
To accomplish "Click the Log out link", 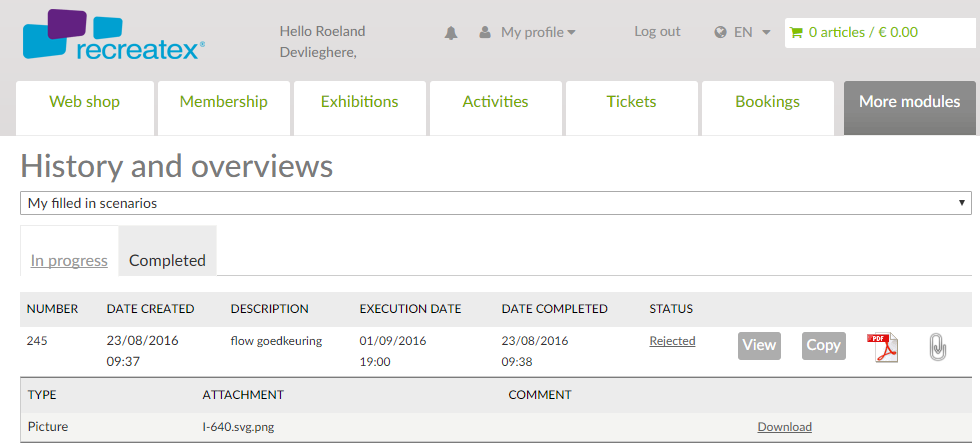I will tap(657, 32).
